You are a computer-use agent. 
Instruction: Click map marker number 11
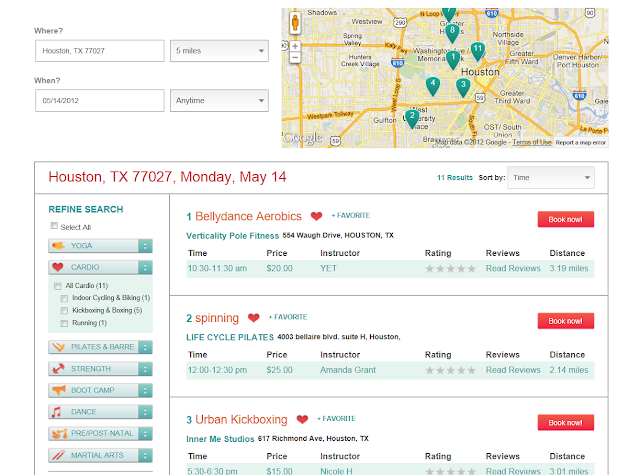click(x=478, y=51)
